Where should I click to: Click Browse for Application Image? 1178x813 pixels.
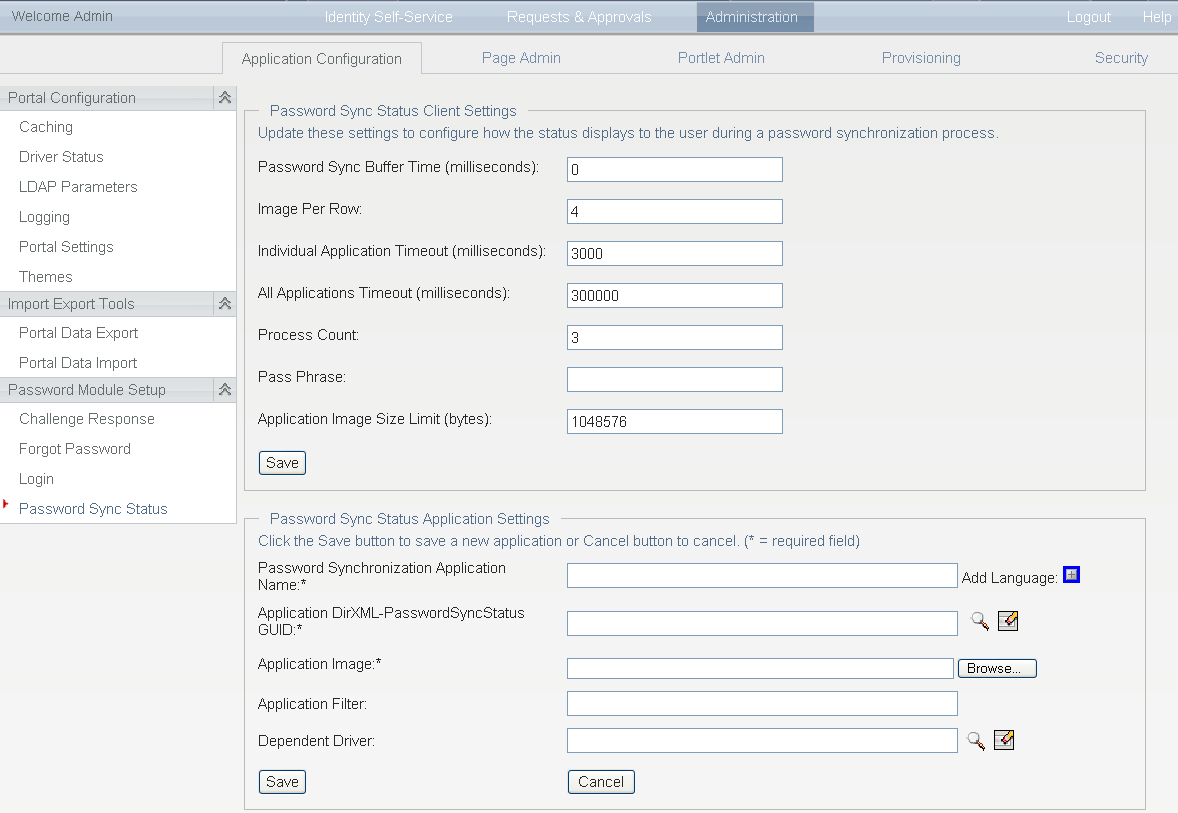tap(996, 668)
